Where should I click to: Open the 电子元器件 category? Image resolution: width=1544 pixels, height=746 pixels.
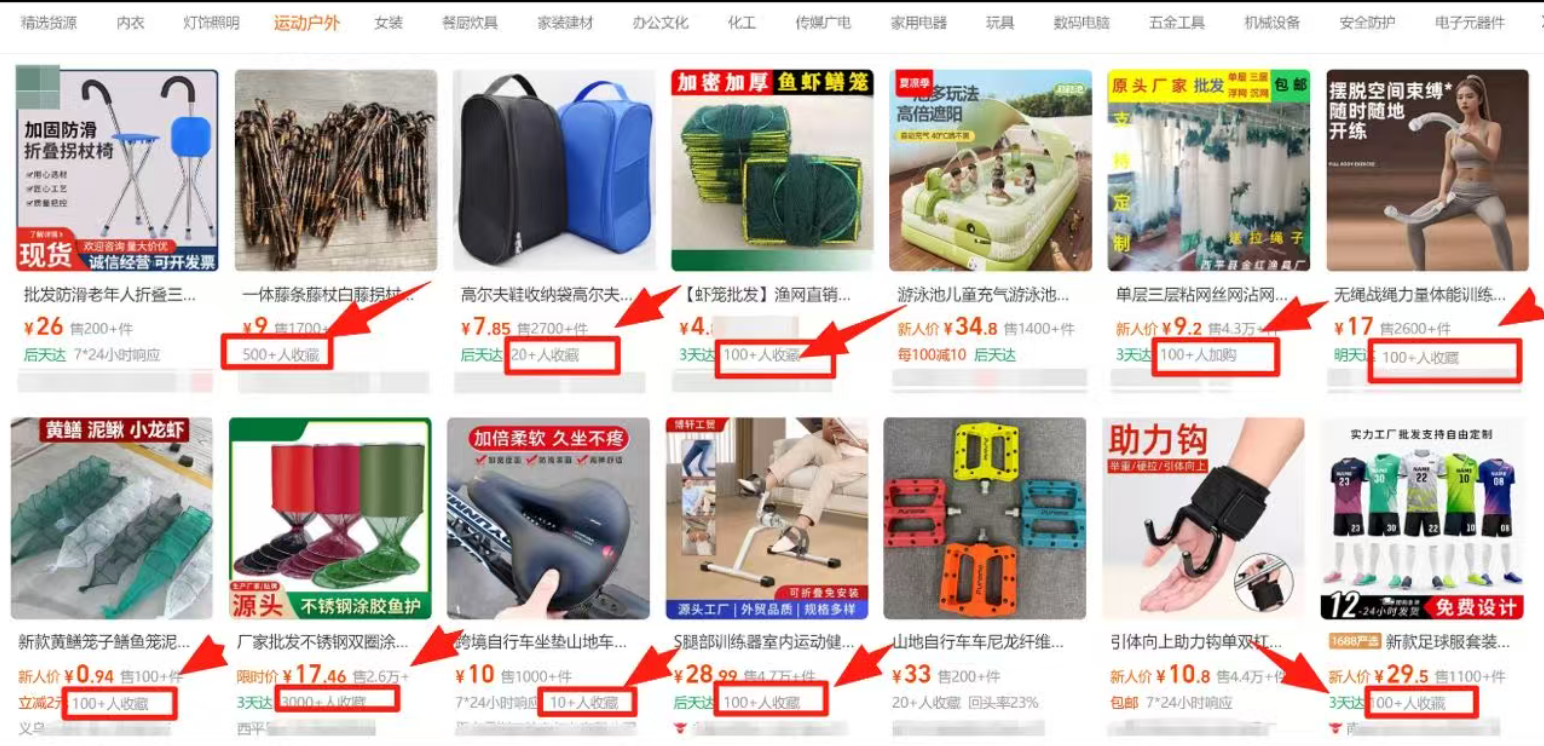click(x=1469, y=22)
